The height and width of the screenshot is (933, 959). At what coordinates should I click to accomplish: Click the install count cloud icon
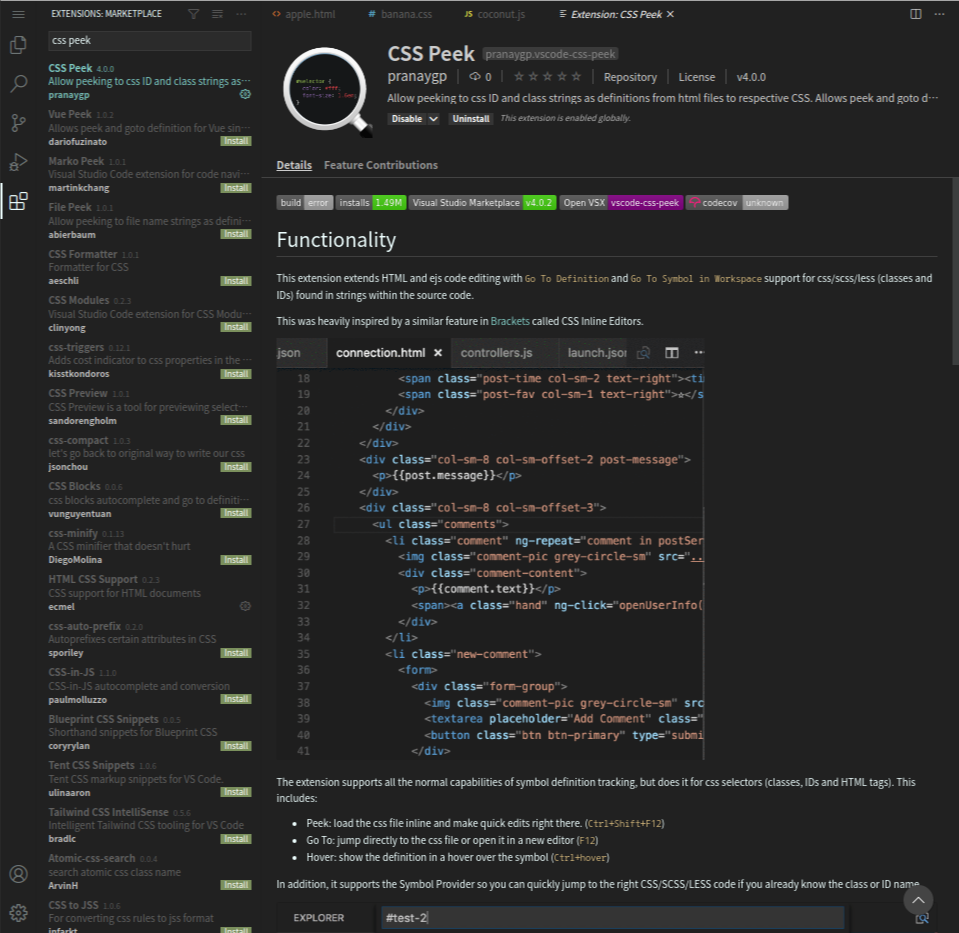(x=475, y=77)
